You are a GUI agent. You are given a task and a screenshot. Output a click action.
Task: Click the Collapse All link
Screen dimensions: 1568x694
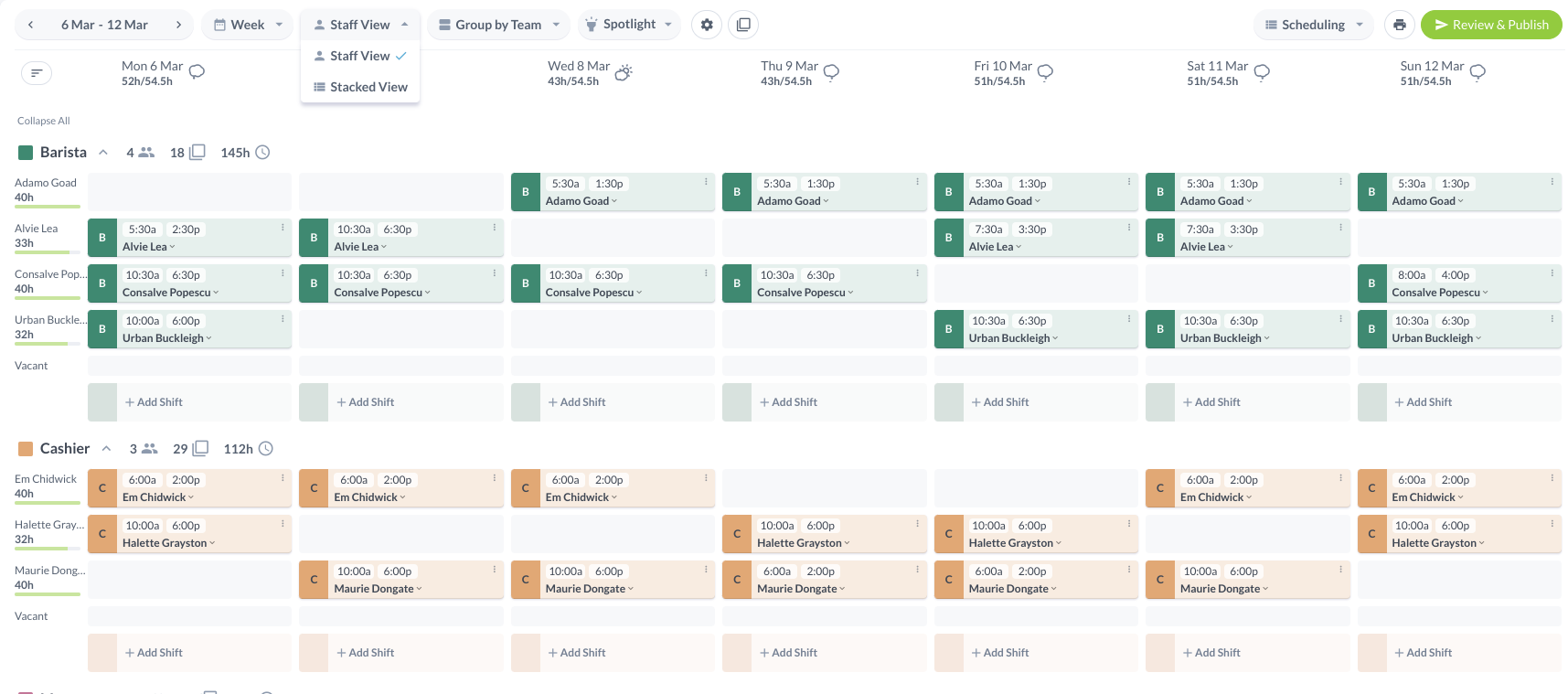tap(43, 121)
